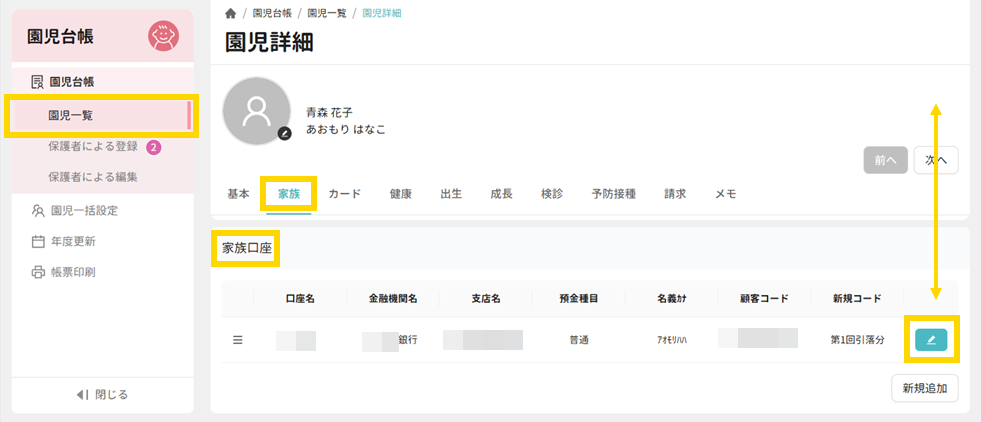Screen dimensions: 981x422
Task: Click the 年度更新 calendar icon
Action: tap(38, 241)
